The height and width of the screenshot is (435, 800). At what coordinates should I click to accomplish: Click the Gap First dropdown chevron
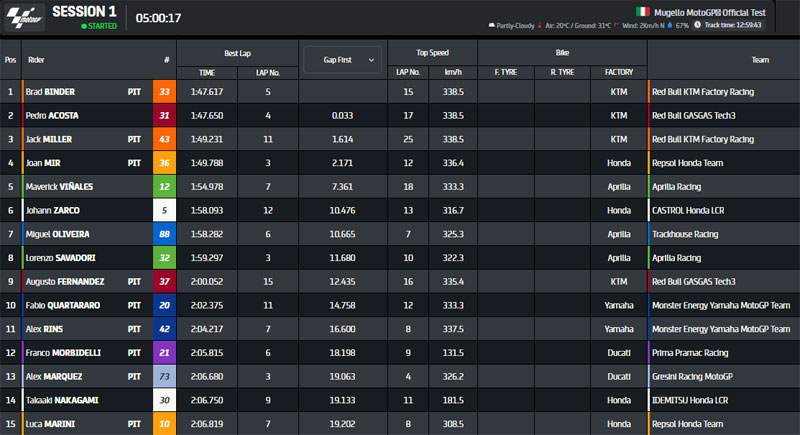pyautogui.click(x=371, y=60)
